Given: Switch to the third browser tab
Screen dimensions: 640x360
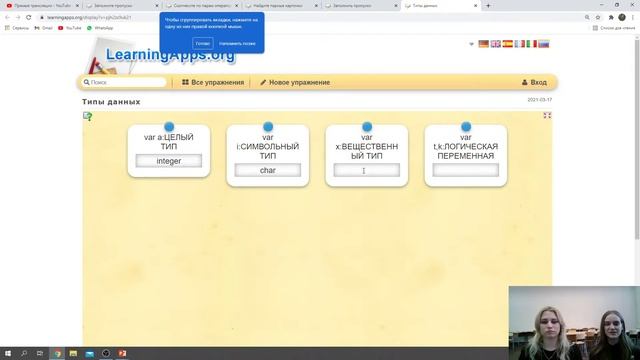Looking at the screenshot, I should pos(201,6).
